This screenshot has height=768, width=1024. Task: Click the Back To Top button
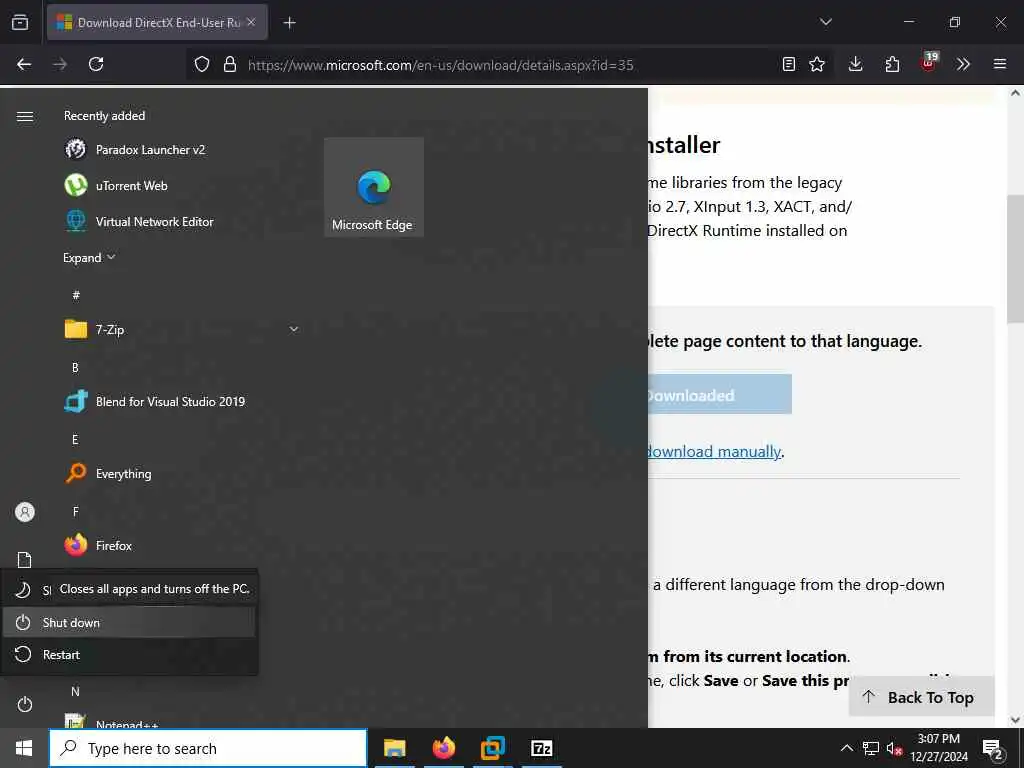click(x=921, y=697)
